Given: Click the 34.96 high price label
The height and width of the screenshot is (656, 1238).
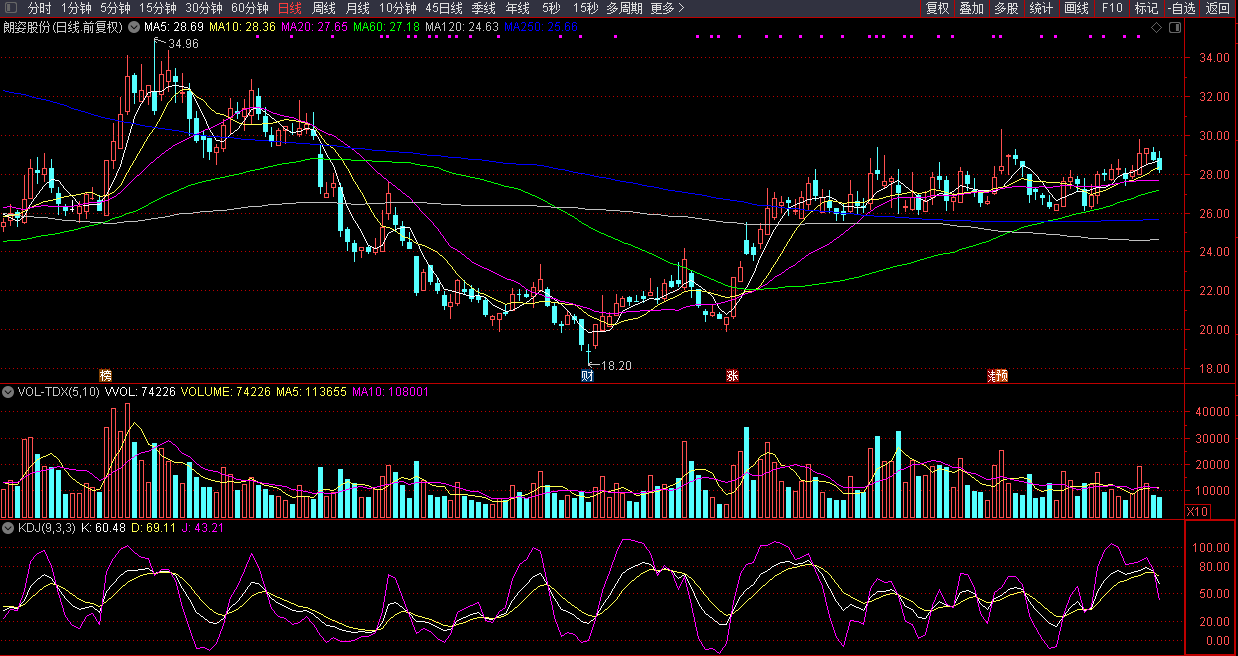Looking at the screenshot, I should click(x=183, y=44).
